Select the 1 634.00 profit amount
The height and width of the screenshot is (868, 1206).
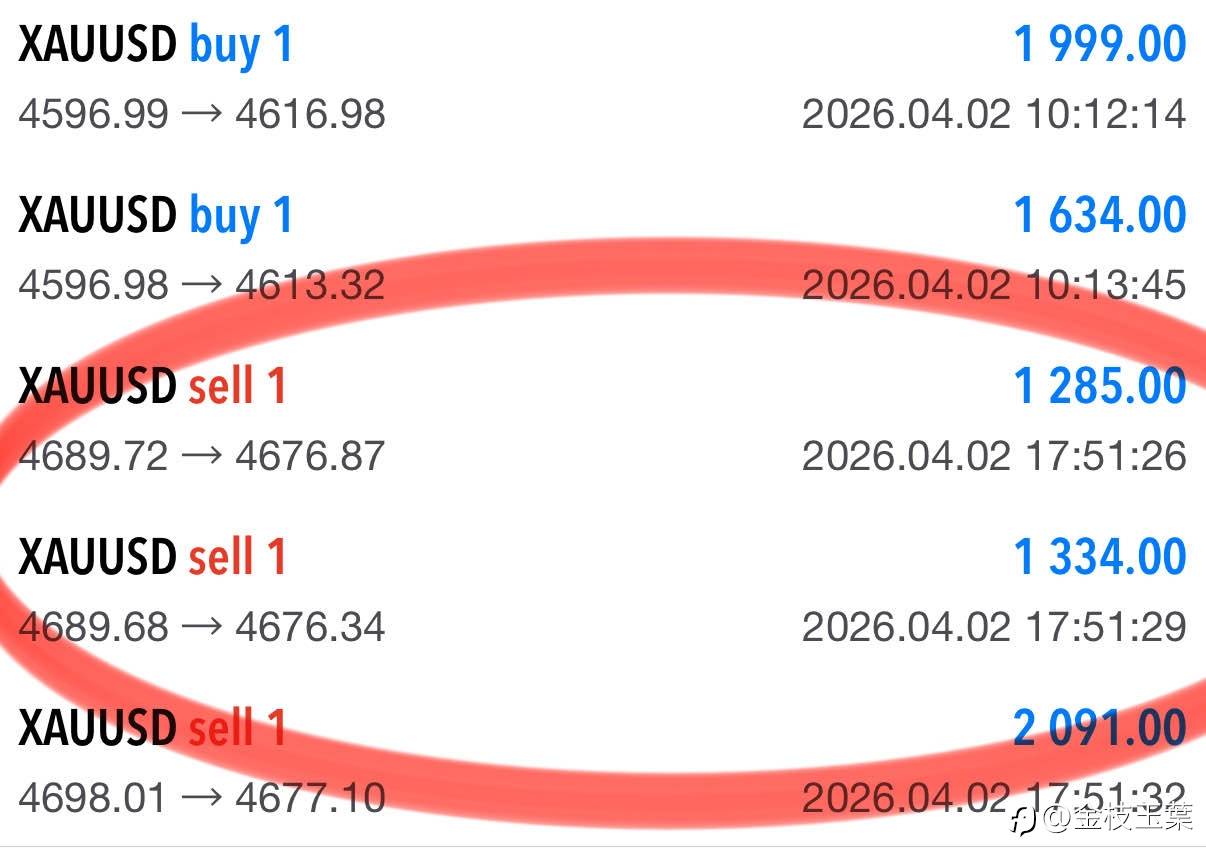click(1099, 216)
